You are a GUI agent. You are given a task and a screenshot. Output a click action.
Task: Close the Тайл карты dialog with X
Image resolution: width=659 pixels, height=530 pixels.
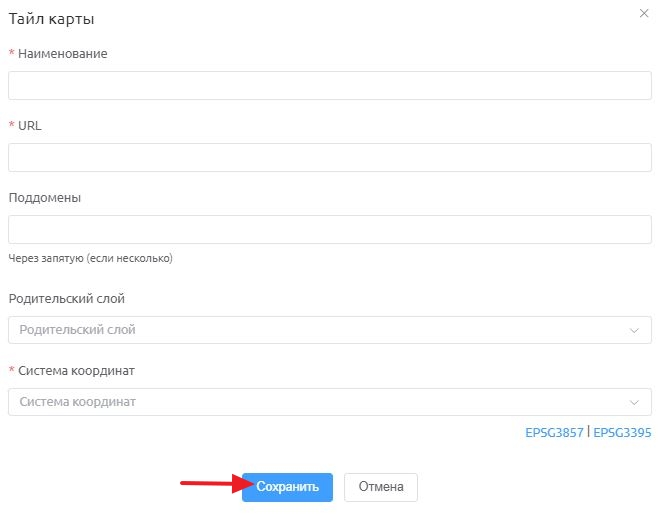click(x=643, y=13)
